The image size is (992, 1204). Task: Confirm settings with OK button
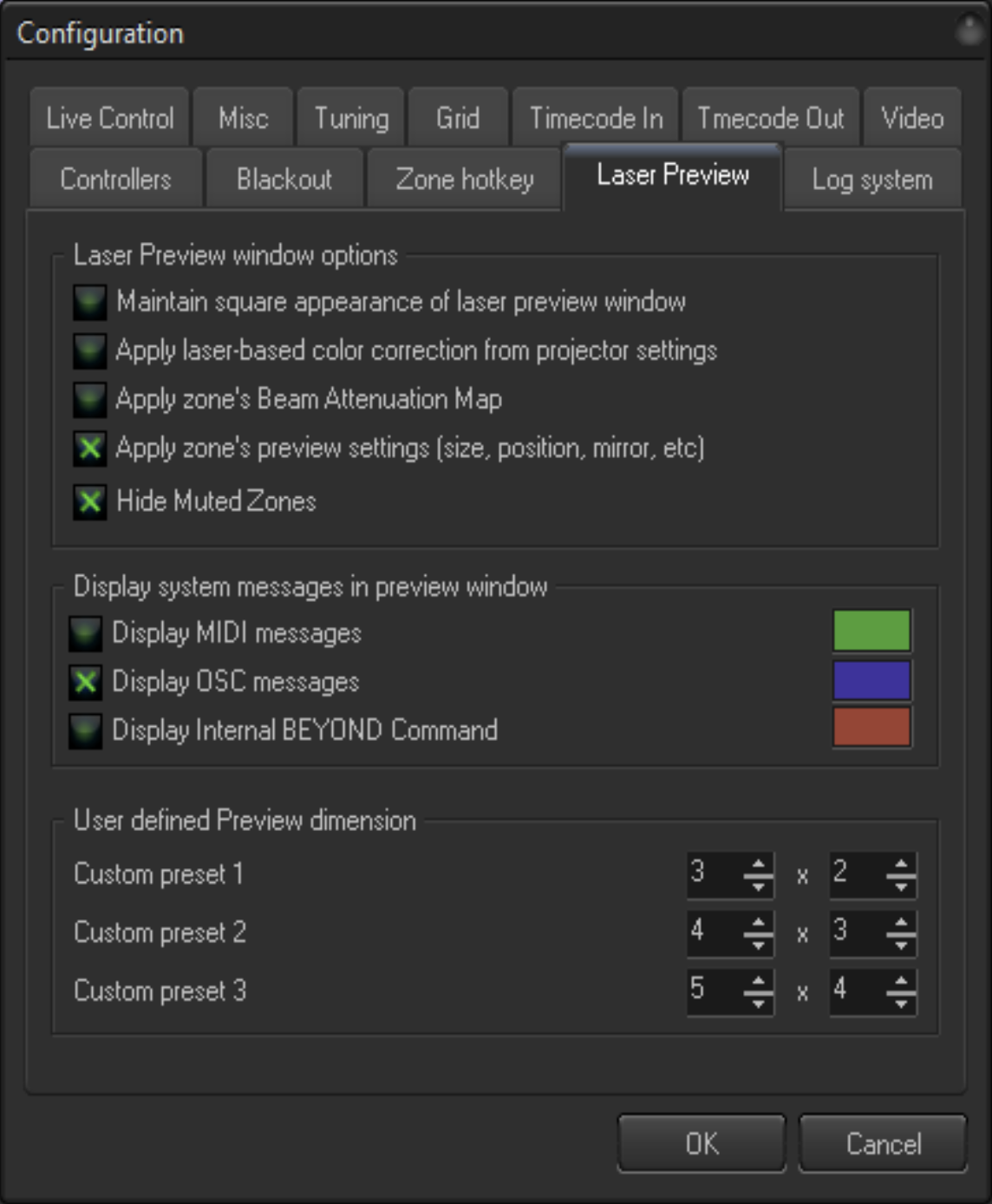click(702, 1143)
